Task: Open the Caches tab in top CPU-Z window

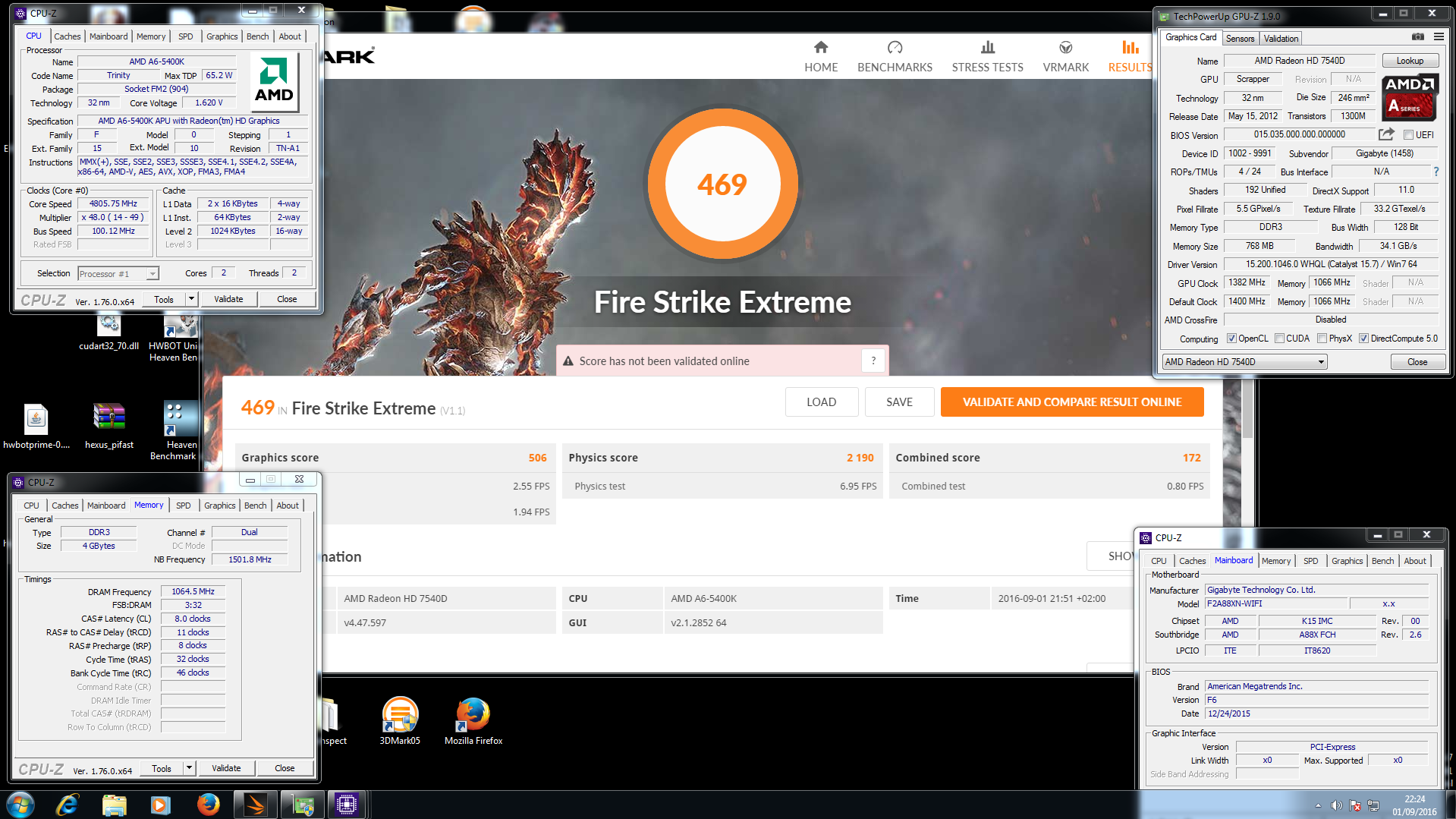Action: click(68, 36)
